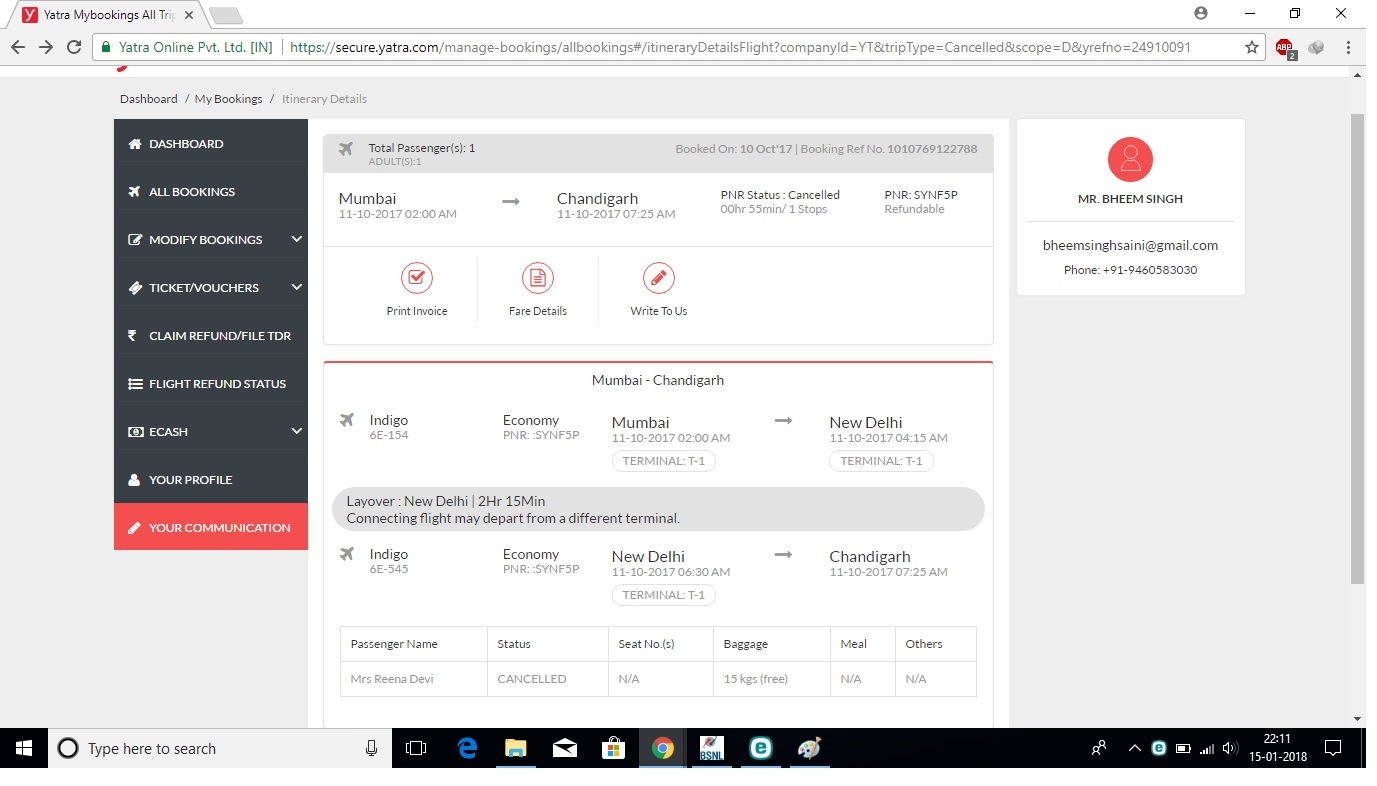Click the Layover : New Delhi notice
Screen dimensions: 1377x786
(658, 509)
